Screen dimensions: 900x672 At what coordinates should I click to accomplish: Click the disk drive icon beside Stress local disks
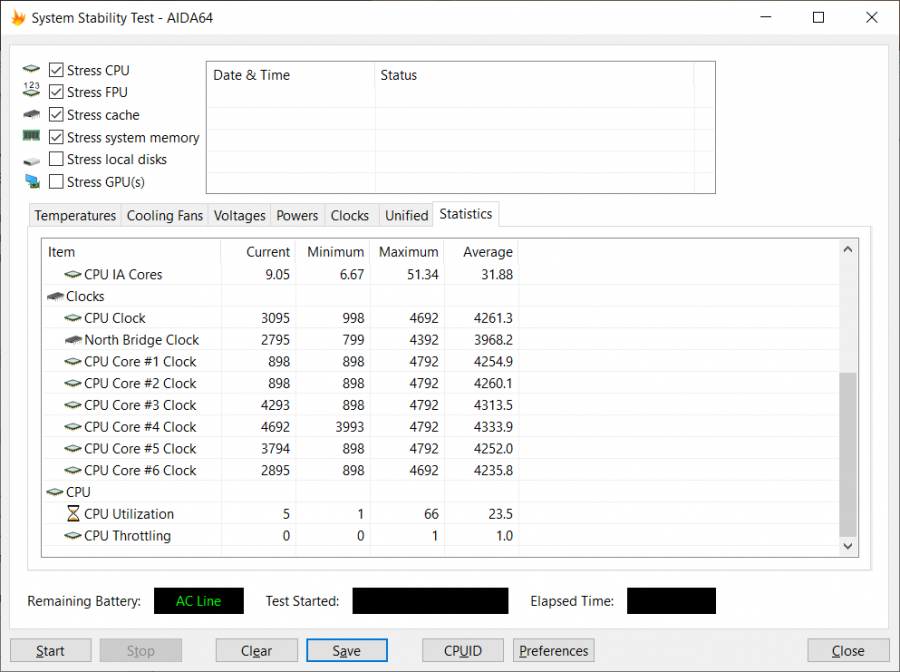click(32, 161)
